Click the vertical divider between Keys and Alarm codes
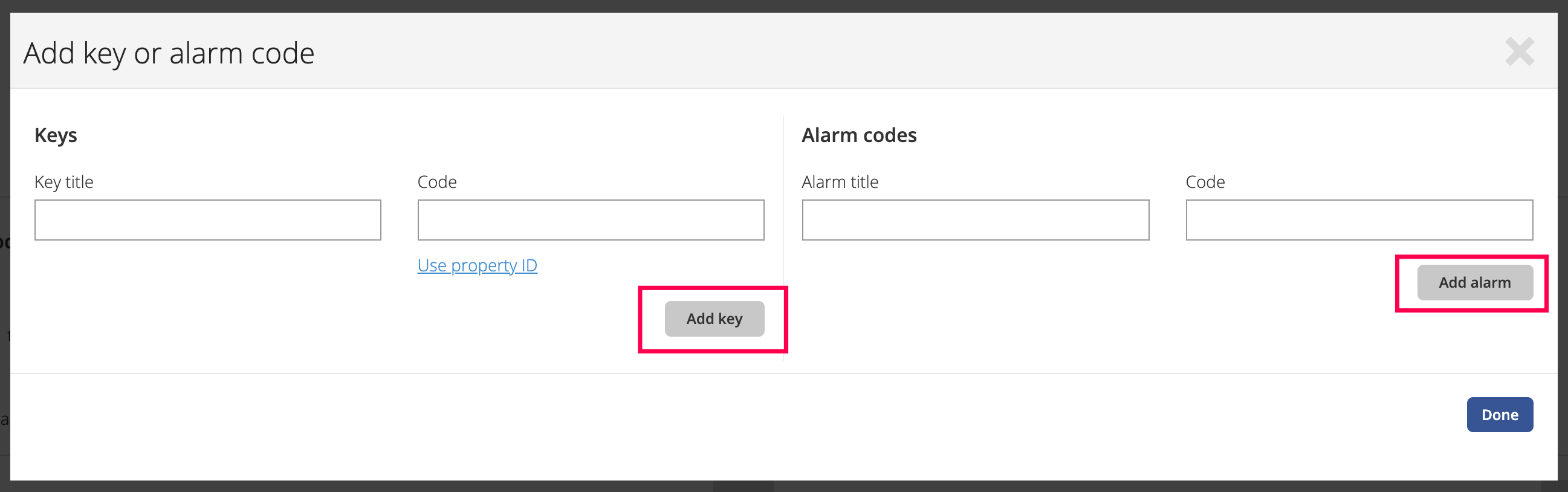The image size is (1568, 492). coord(783,238)
